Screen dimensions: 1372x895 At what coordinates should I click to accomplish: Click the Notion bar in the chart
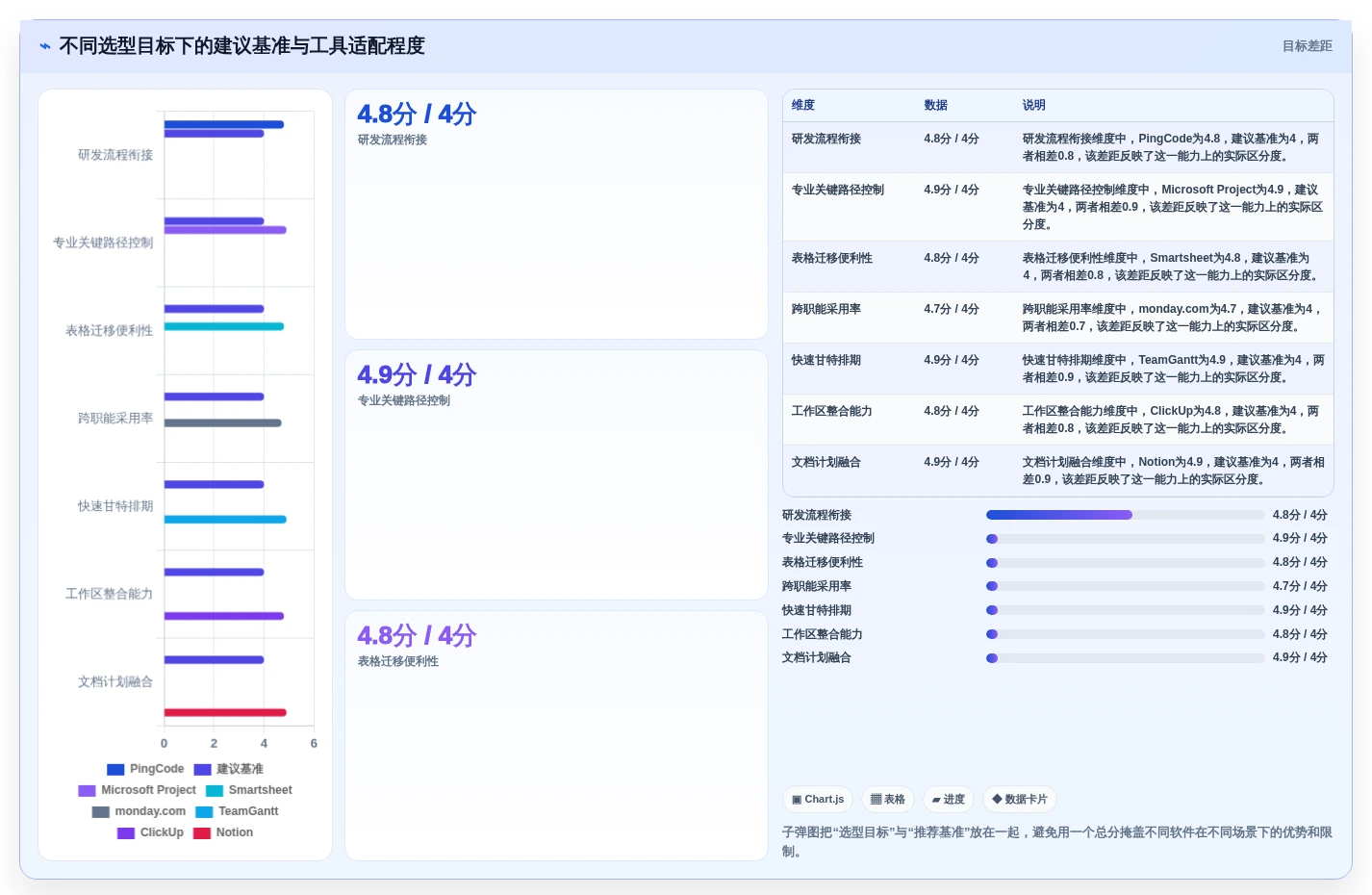click(225, 713)
